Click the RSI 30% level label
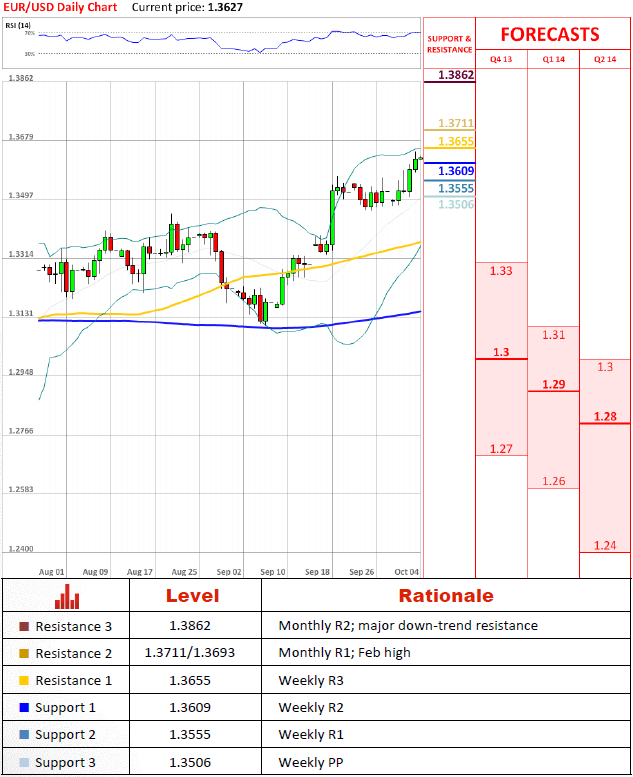Image resolution: width=633 pixels, height=777 pixels. [x=30, y=54]
